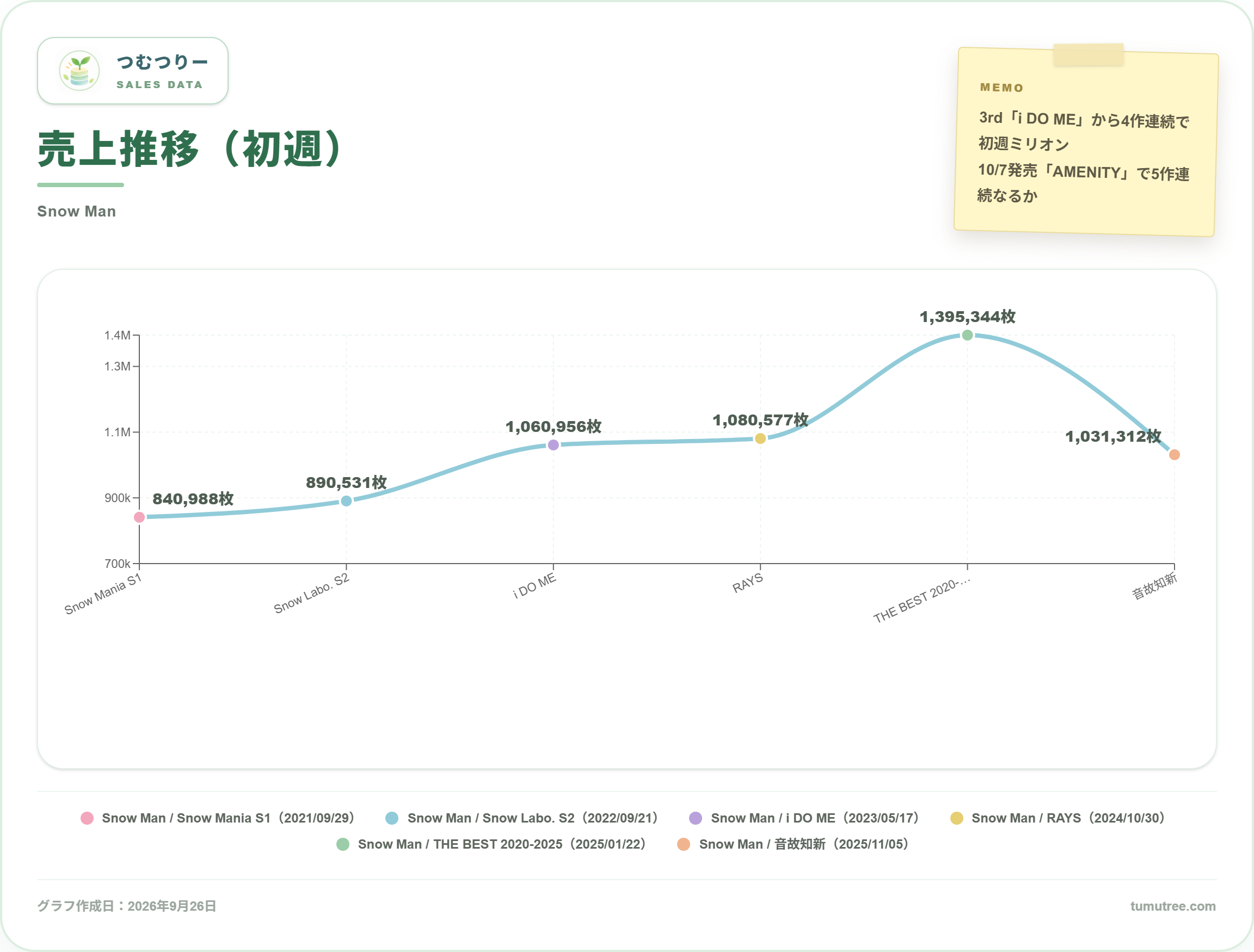Click the orange 音故知新 data point
Screen dimensions: 1254x952
click(1175, 454)
